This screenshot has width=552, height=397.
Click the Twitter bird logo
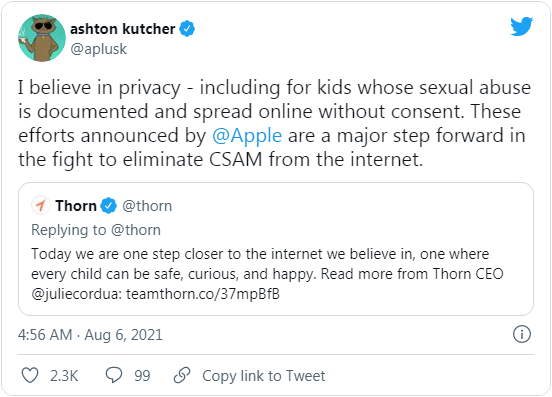pos(522,26)
